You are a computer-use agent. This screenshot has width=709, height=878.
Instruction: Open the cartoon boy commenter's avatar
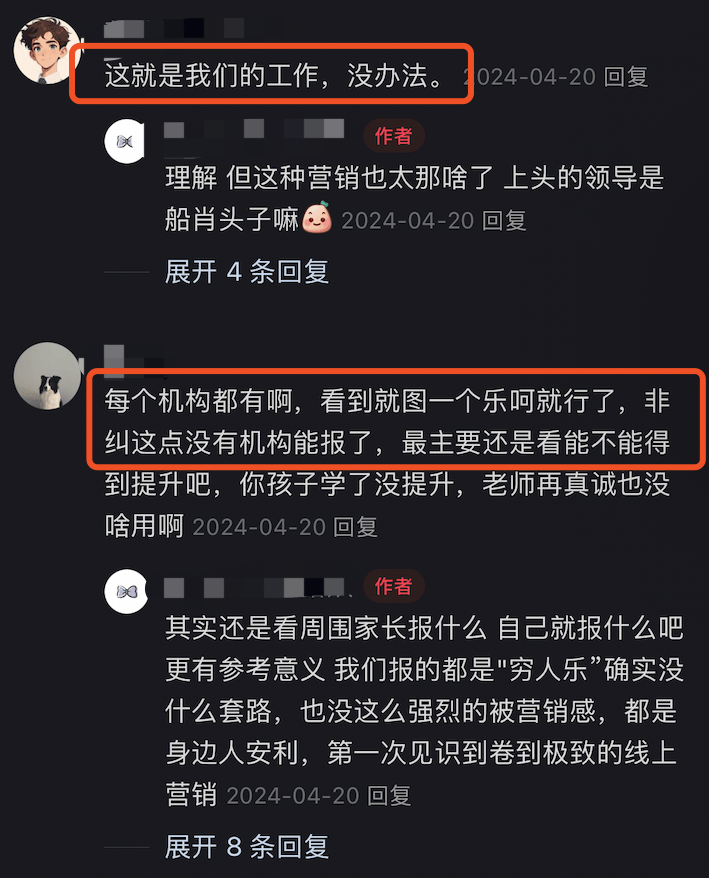pos(48,50)
